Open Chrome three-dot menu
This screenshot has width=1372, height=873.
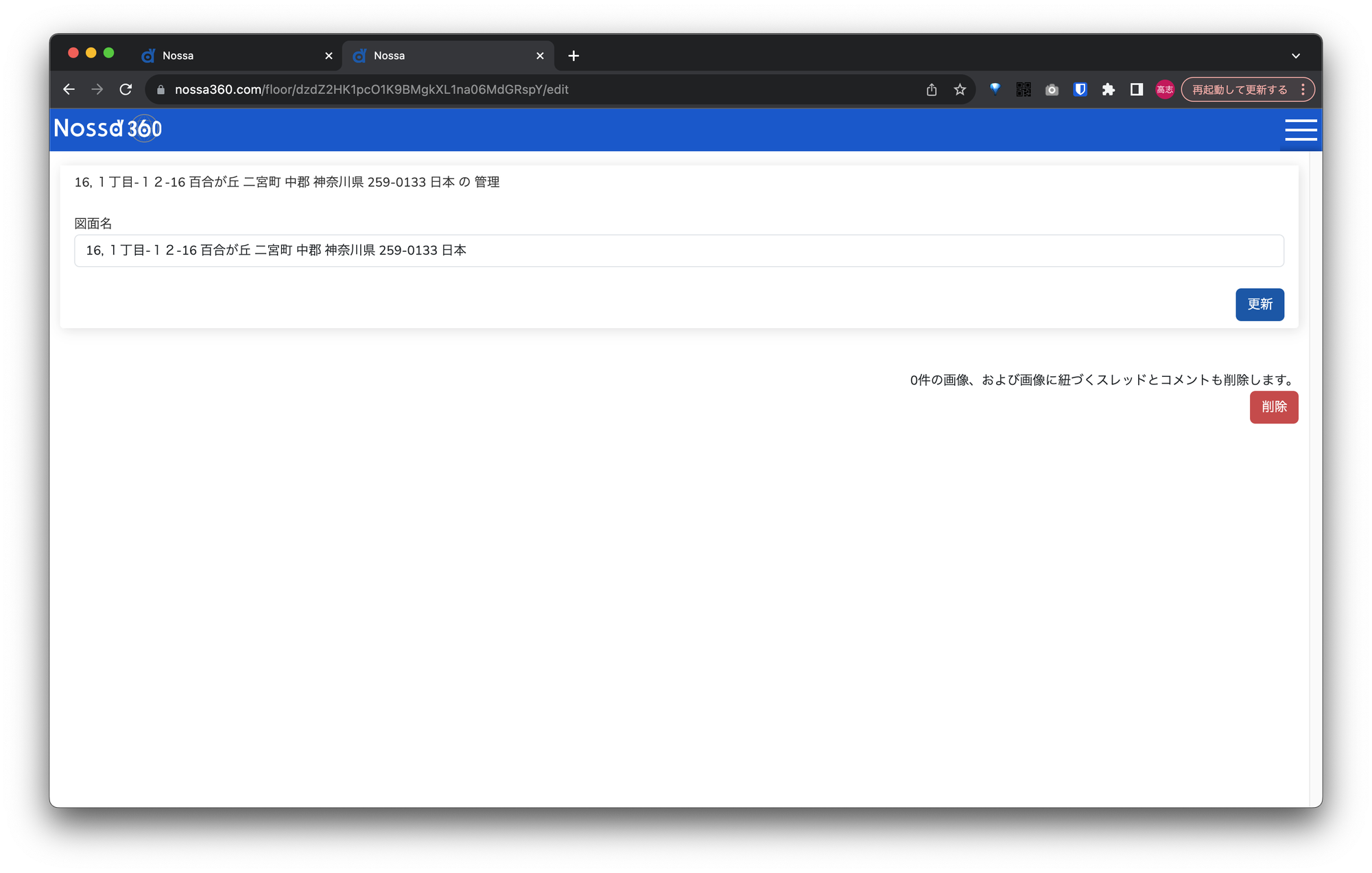(x=1303, y=90)
